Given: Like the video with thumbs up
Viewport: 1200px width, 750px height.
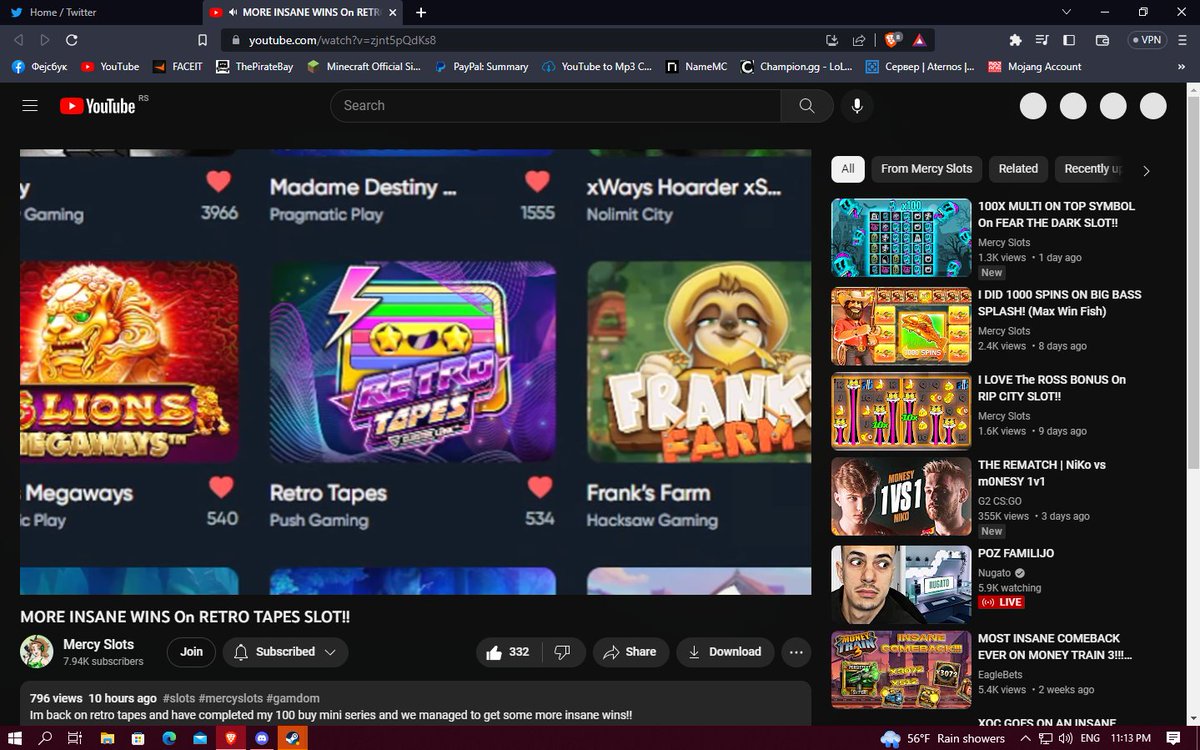Looking at the screenshot, I should (x=508, y=652).
